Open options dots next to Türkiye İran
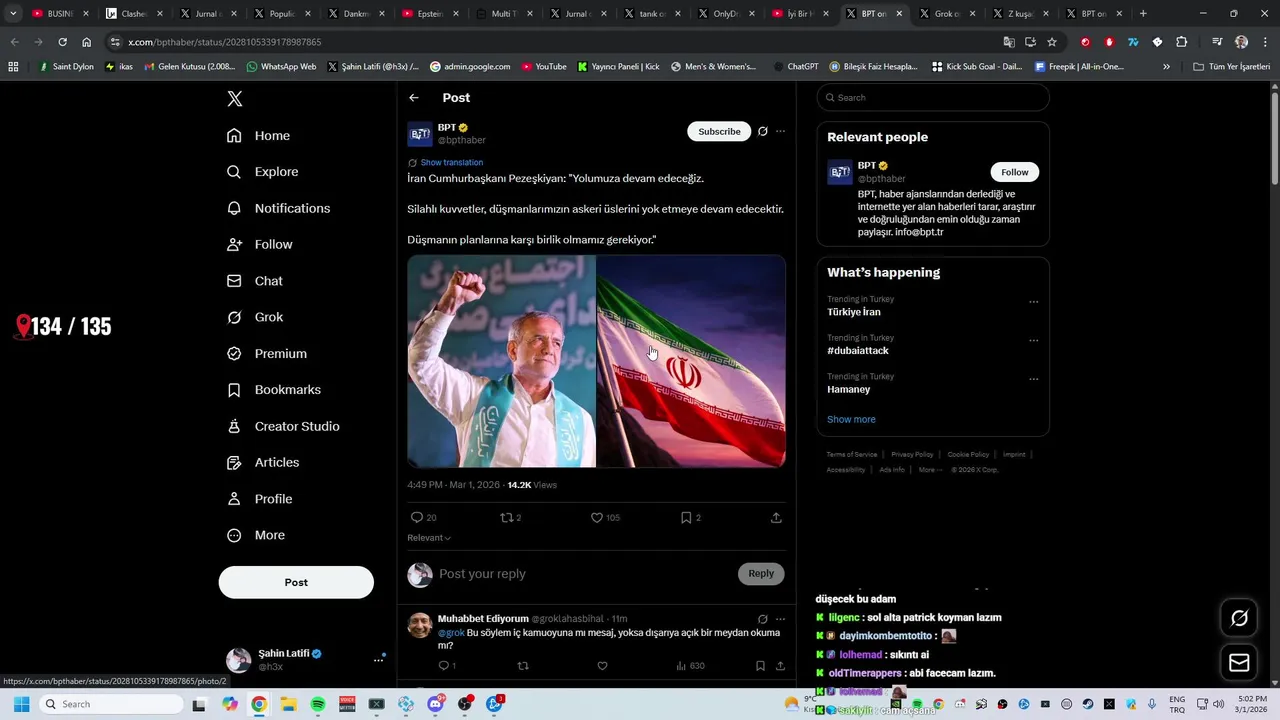 click(1034, 301)
